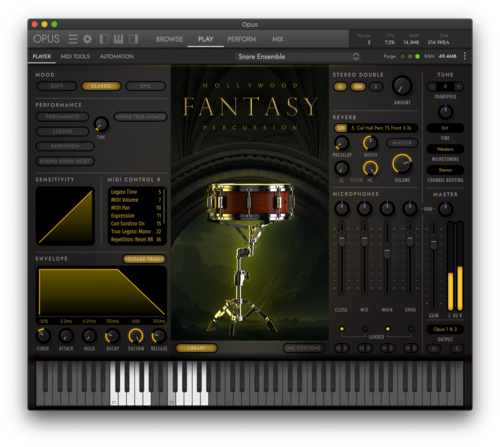Click the Stereo Double Amount knob
This screenshot has height=447, width=500.
point(402,86)
